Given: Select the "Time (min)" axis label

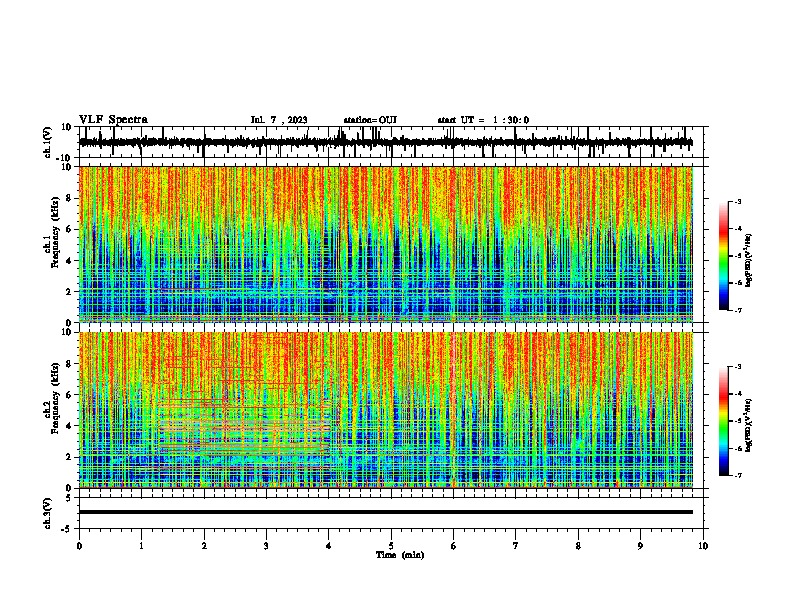Looking at the screenshot, I should (x=400, y=555).
